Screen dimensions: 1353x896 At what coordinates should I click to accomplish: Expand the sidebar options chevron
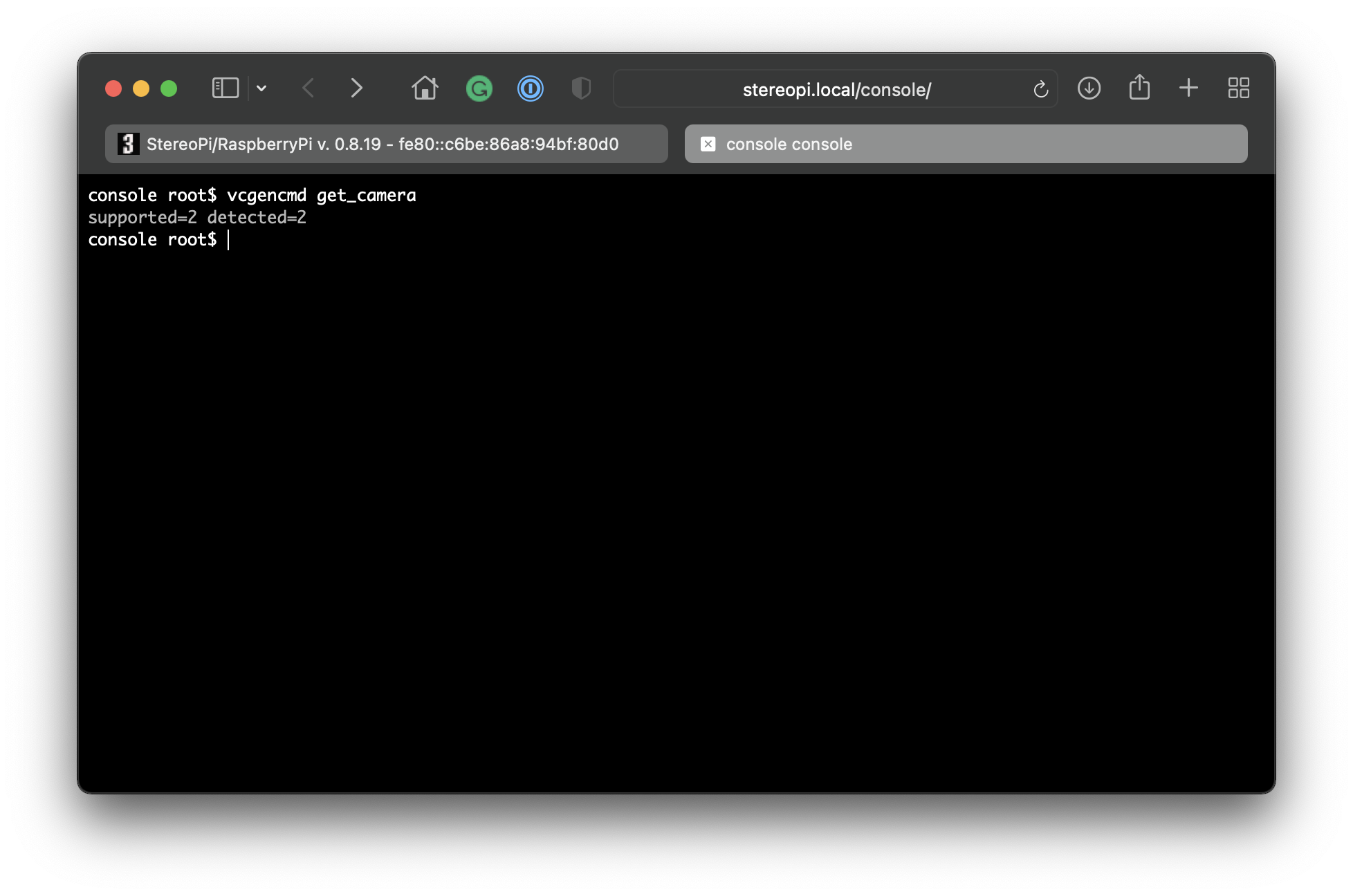click(x=261, y=88)
